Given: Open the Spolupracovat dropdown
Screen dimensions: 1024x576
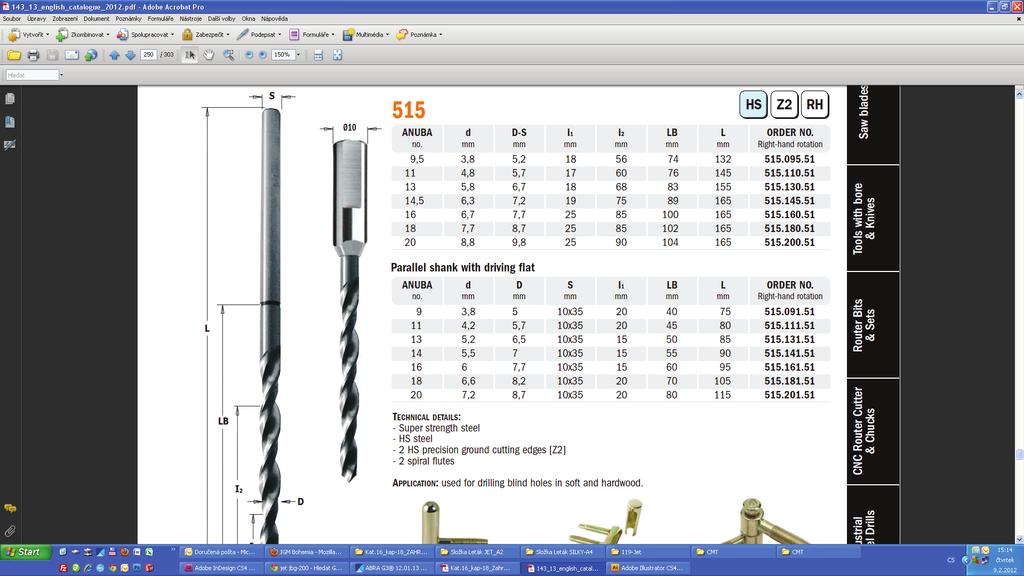Looking at the screenshot, I should tap(145, 35).
